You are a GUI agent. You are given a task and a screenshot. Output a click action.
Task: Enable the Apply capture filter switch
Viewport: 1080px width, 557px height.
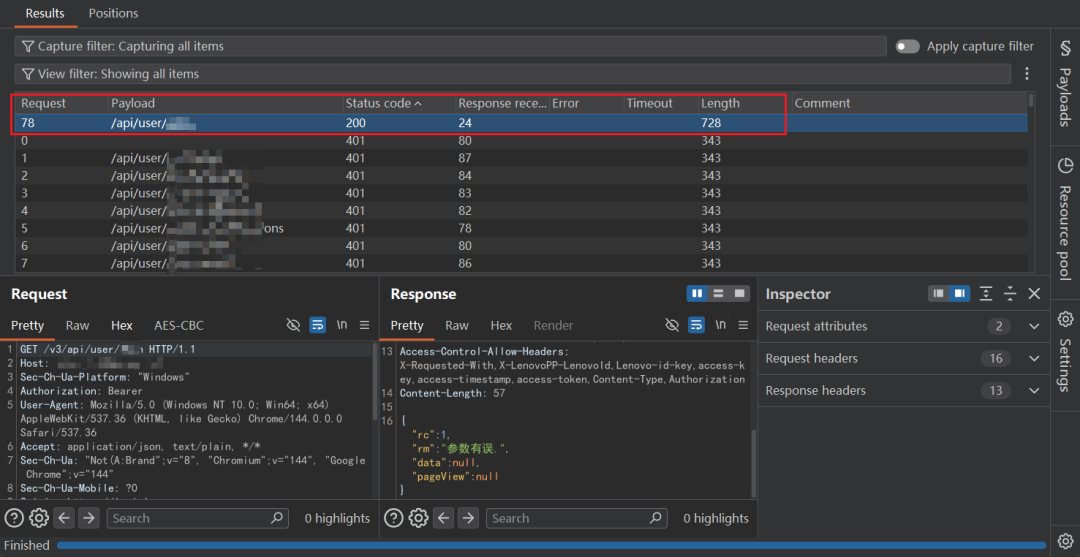pos(907,46)
